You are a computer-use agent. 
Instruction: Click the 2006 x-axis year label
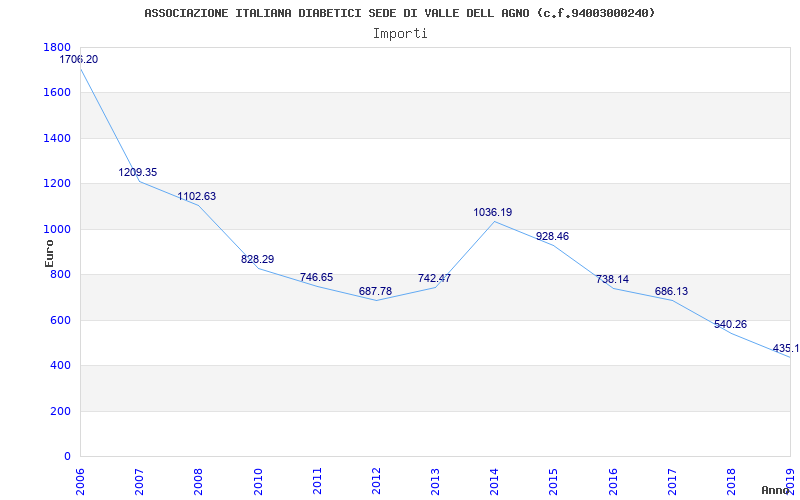81,481
